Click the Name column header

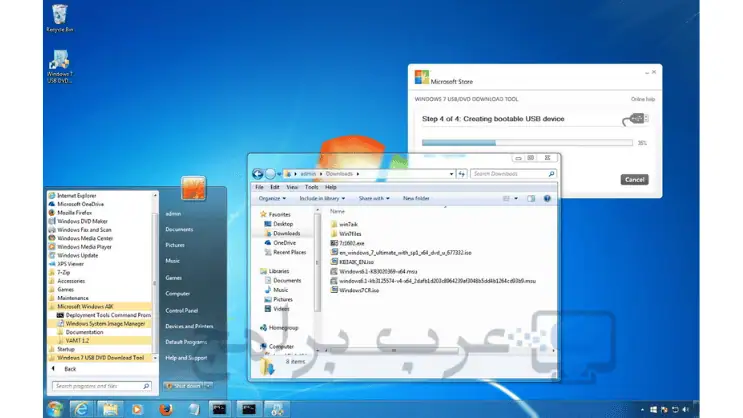[337, 211]
